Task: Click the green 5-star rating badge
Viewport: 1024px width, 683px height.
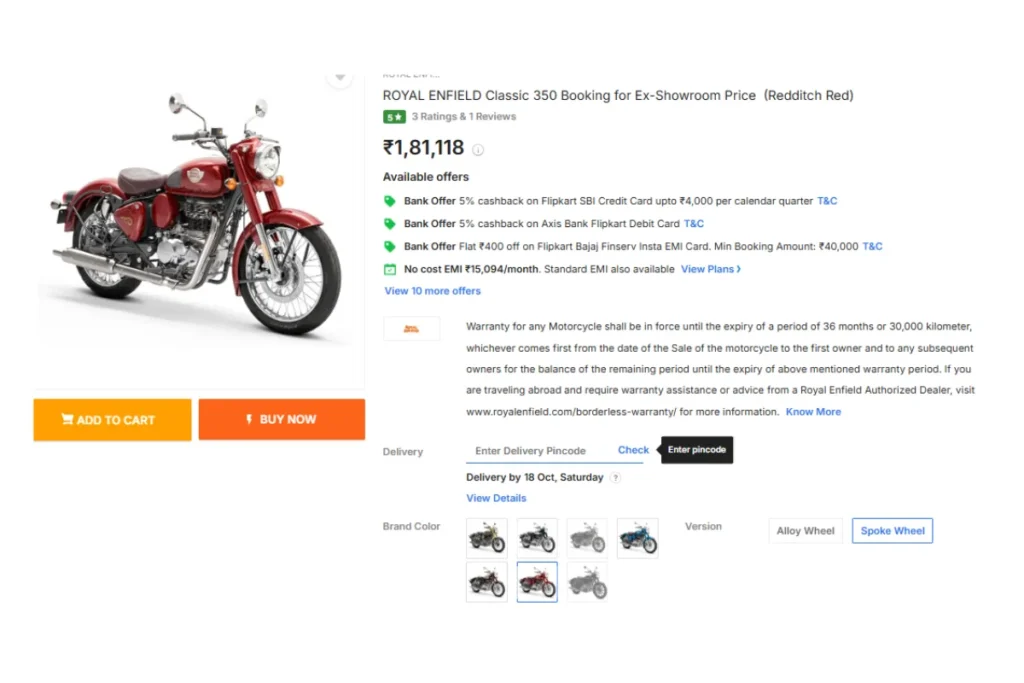Action: (x=394, y=117)
